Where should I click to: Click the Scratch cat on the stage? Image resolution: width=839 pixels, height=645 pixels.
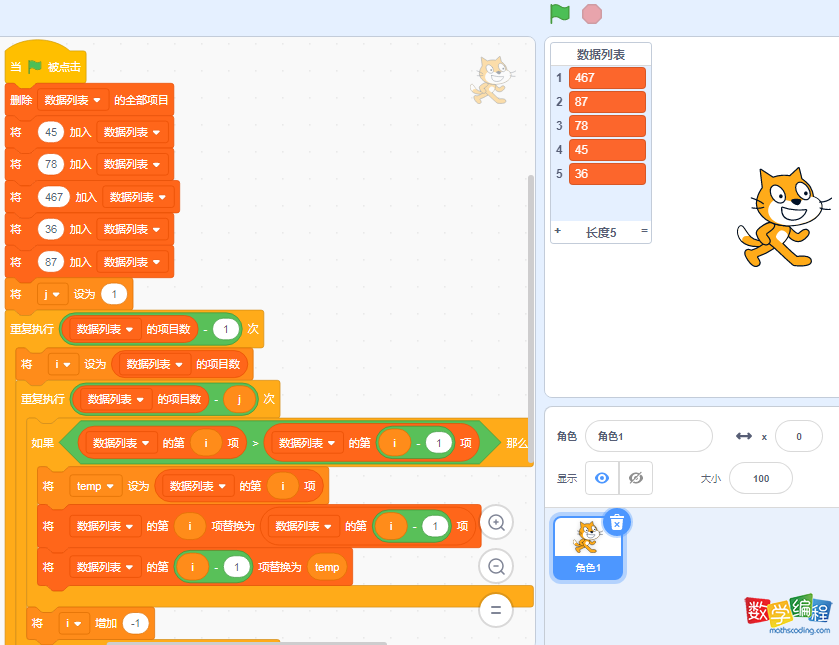coord(782,217)
